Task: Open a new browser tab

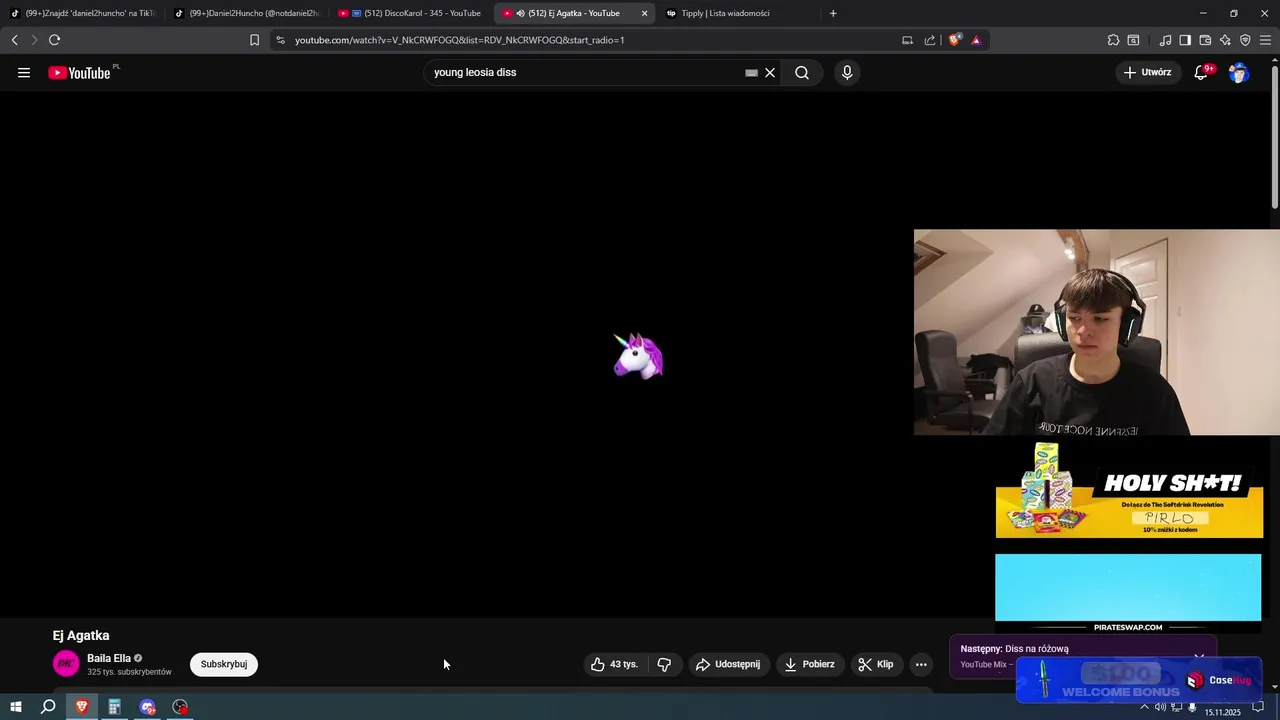Action: [x=833, y=13]
